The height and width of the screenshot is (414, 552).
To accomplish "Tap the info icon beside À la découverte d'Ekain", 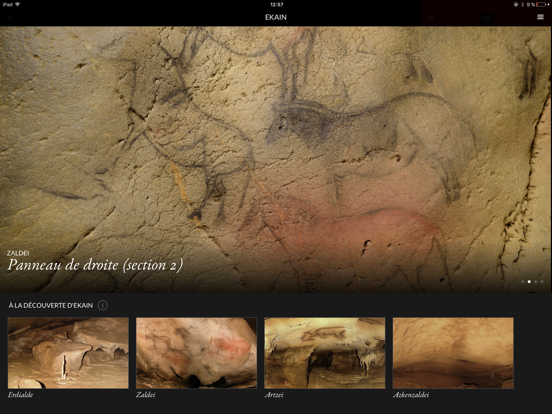I will pos(102,305).
